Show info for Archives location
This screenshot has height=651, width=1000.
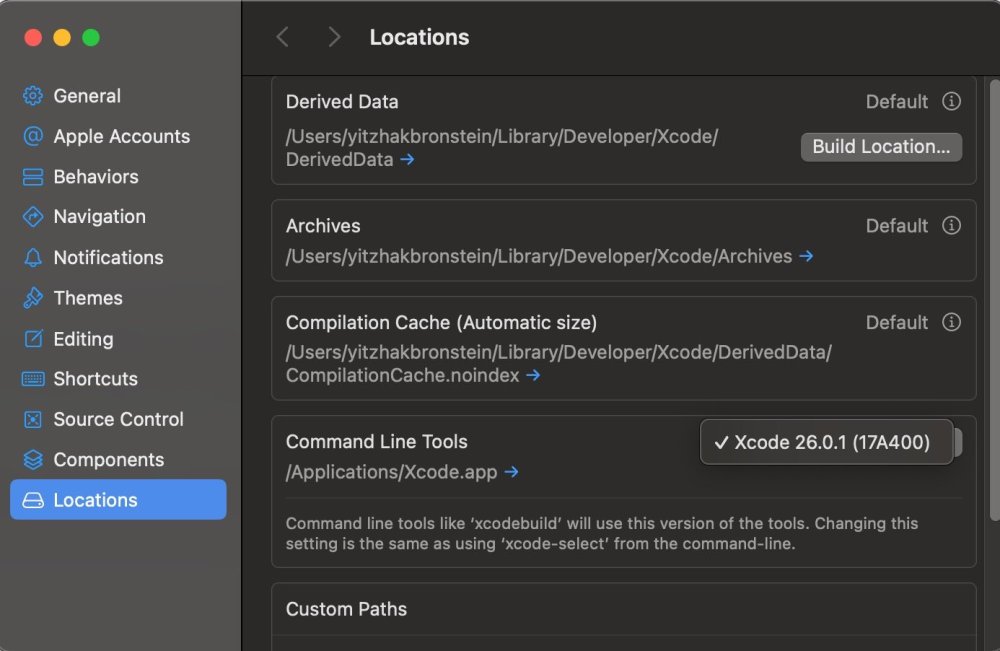click(951, 226)
